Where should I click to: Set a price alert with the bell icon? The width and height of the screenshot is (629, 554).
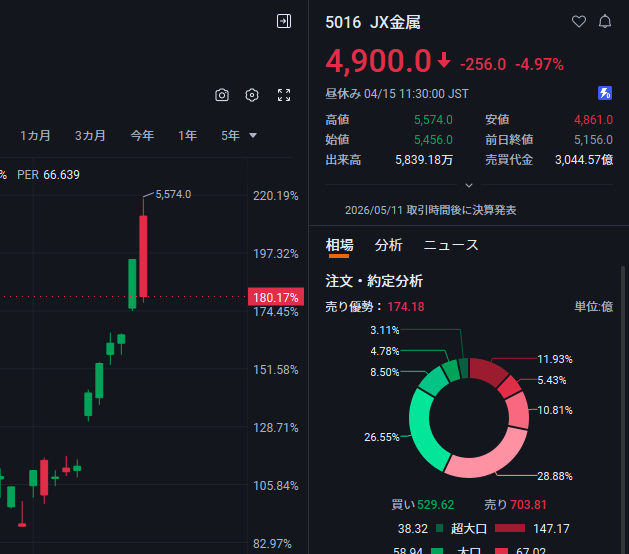pyautogui.click(x=605, y=21)
